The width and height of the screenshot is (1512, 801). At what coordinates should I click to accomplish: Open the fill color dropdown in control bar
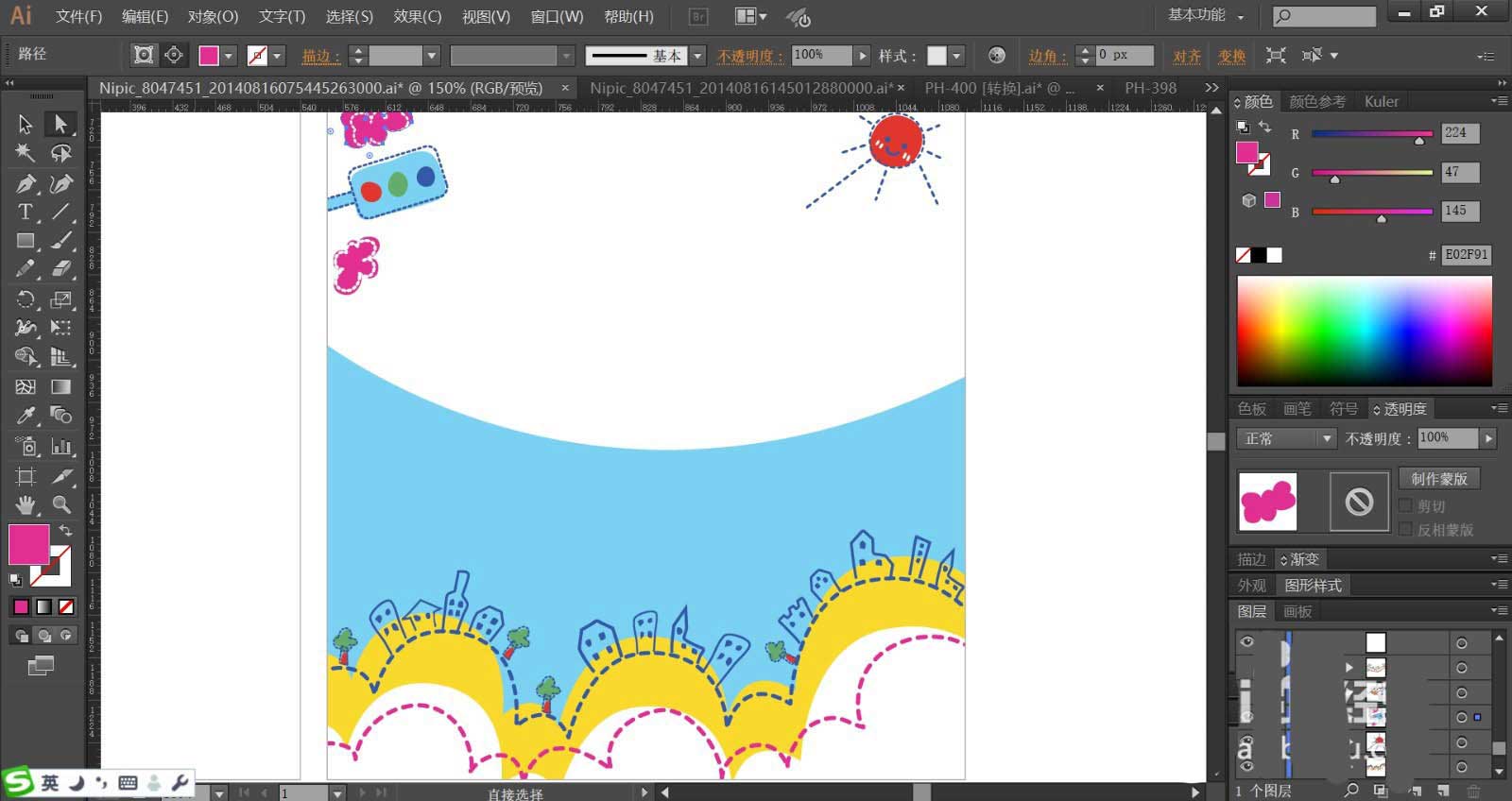coord(228,56)
